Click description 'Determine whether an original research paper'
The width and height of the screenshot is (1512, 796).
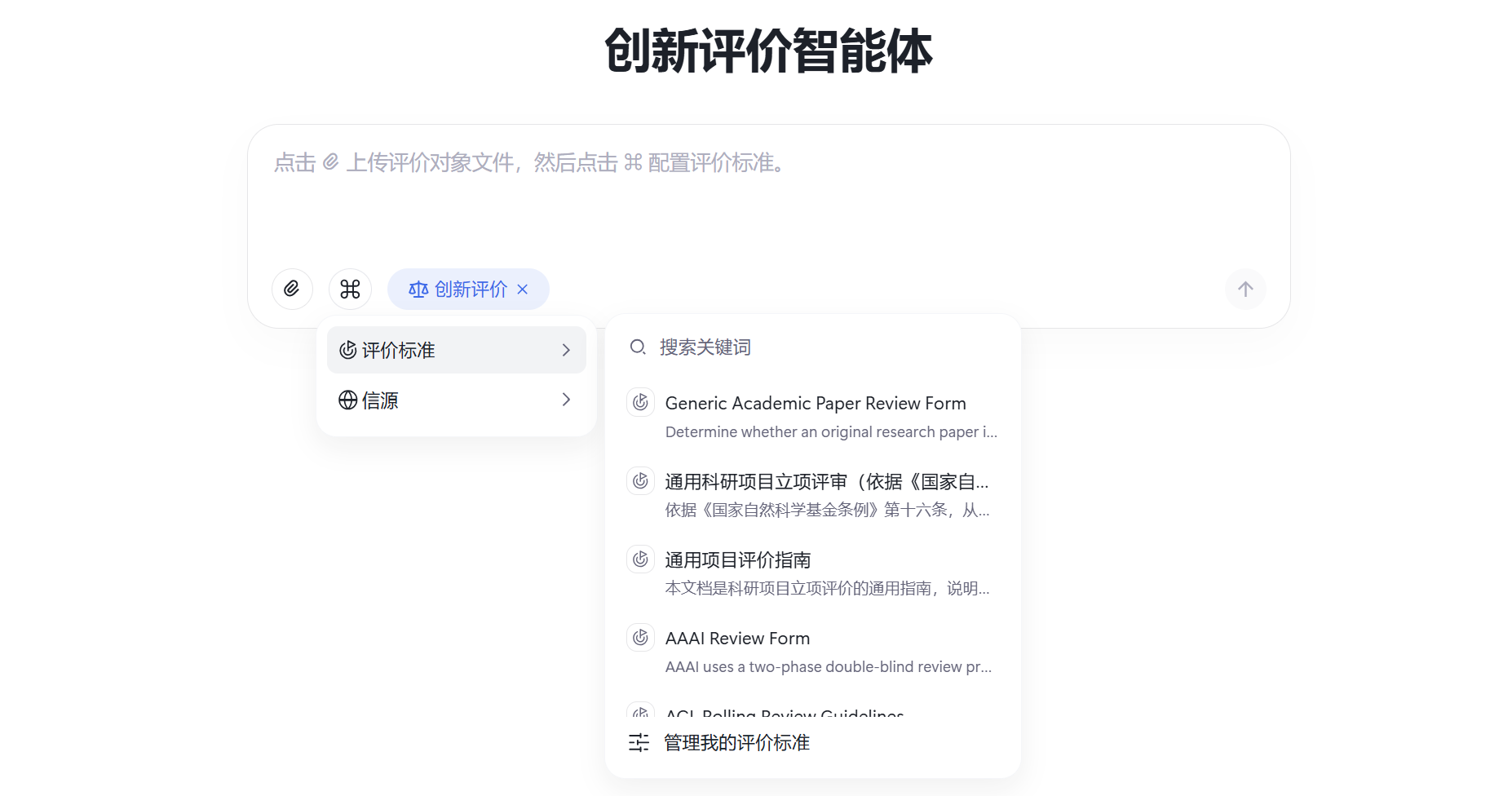pos(831,432)
